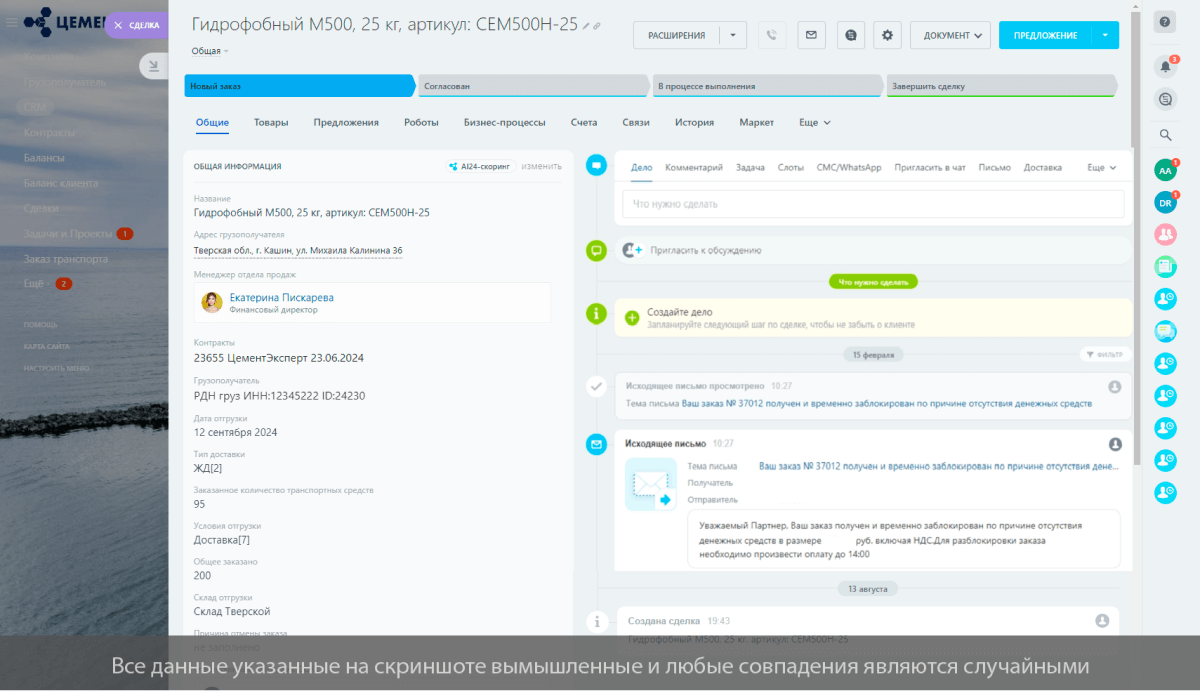This screenshot has height=691, width=1200.
Task: Select the Доставка timeline tab
Action: [x=1043, y=167]
